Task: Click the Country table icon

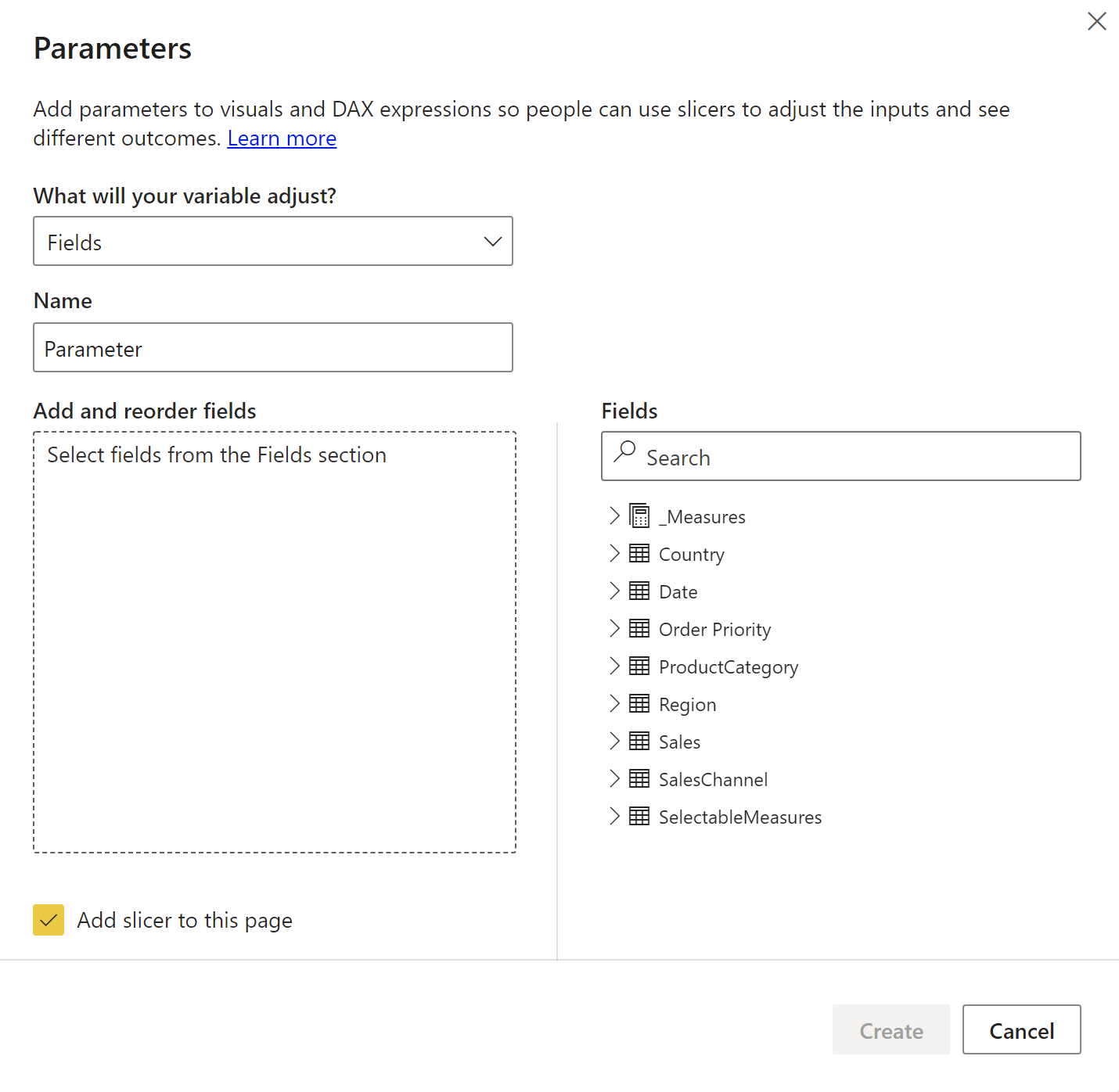Action: click(x=639, y=553)
